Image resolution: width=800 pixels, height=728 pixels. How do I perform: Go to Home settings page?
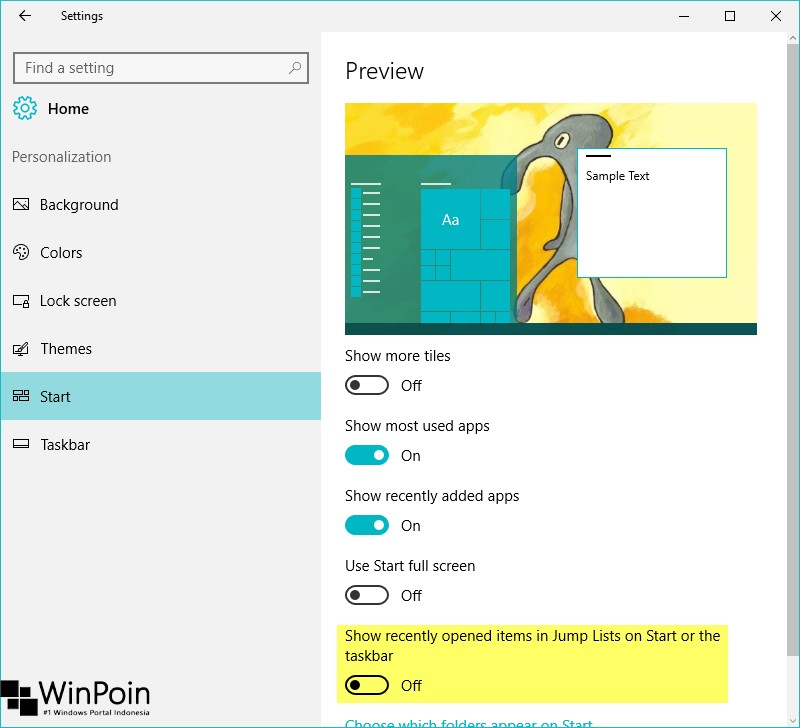tap(66, 108)
